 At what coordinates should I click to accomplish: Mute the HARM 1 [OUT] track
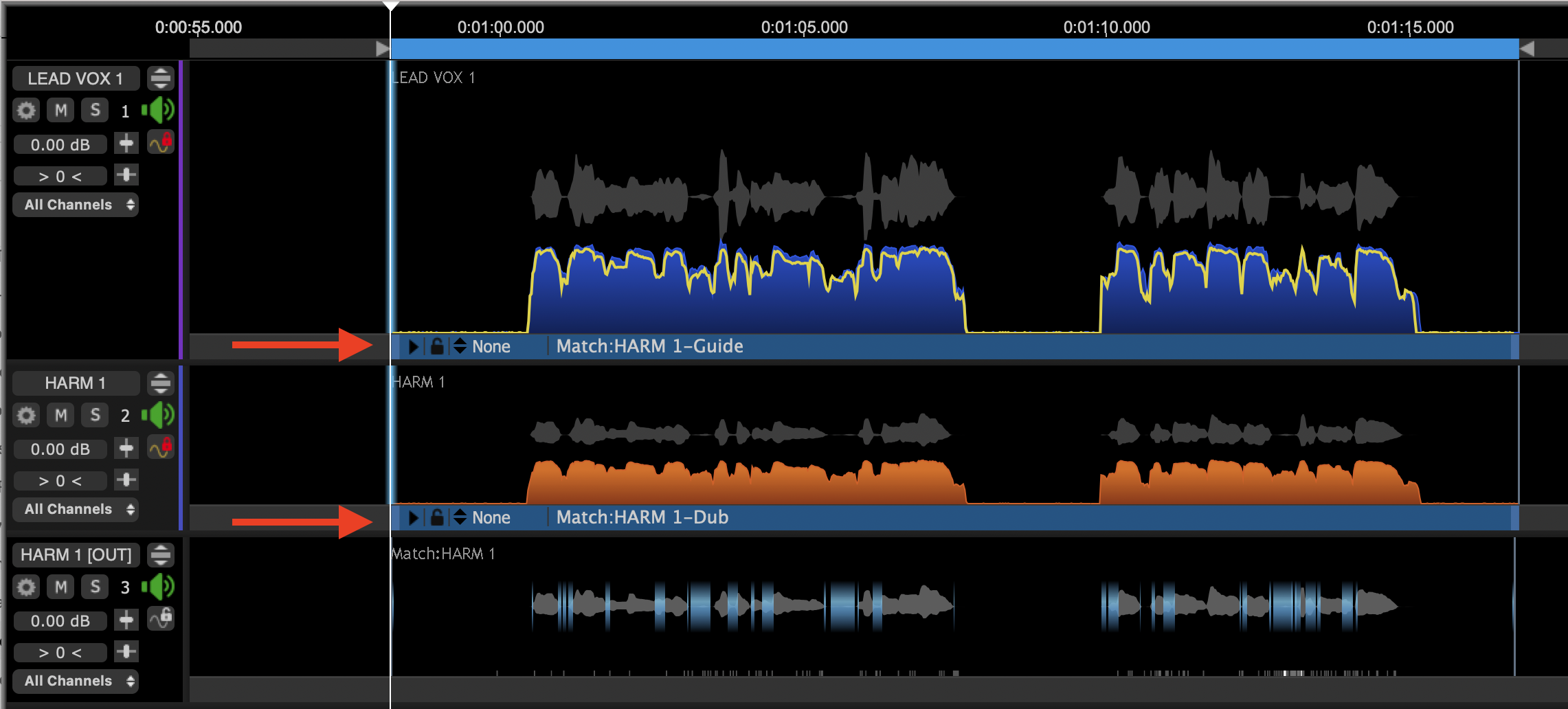61,587
